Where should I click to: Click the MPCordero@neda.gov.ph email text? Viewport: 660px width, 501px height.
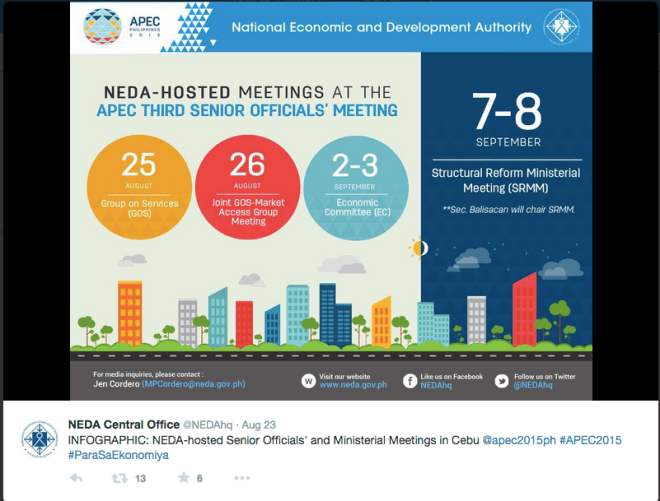[x=194, y=384]
